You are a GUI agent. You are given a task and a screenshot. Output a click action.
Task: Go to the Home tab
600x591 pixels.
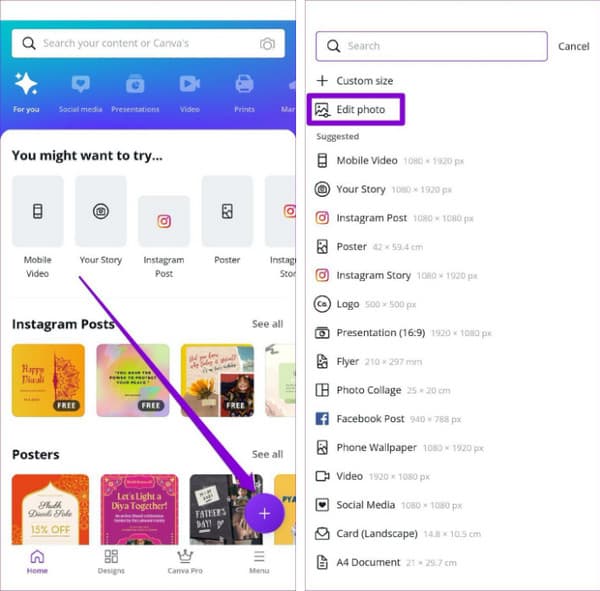(37, 562)
